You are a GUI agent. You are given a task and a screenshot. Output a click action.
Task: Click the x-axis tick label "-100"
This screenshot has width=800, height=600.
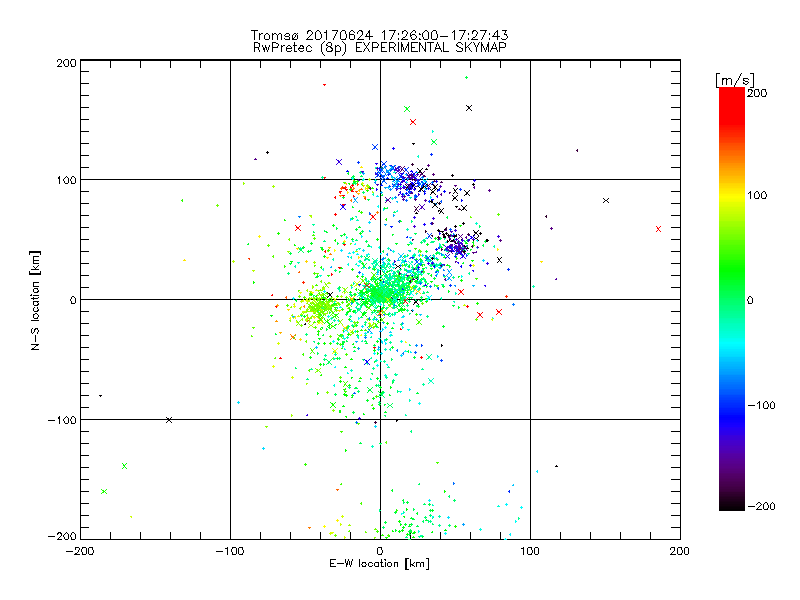pyautogui.click(x=230, y=551)
